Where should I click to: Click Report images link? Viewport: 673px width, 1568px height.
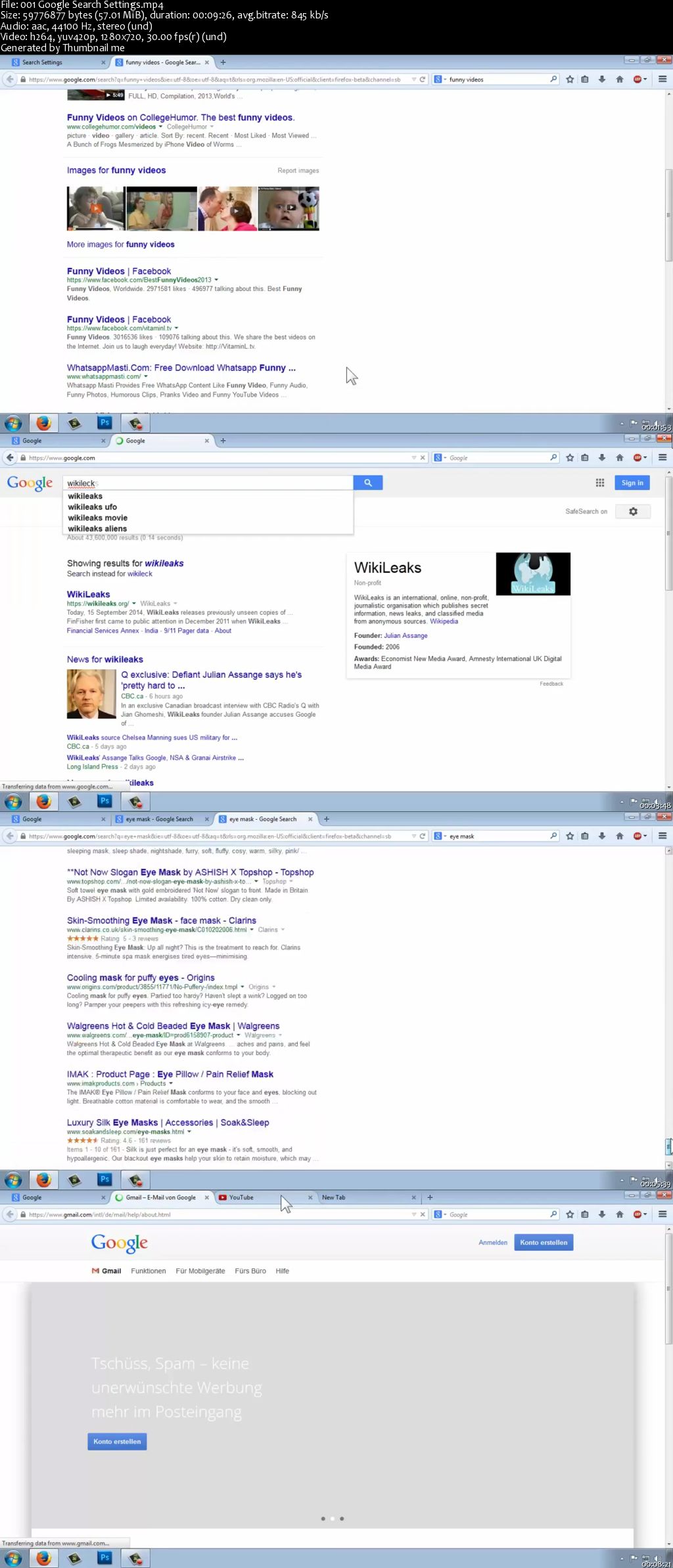pos(298,171)
